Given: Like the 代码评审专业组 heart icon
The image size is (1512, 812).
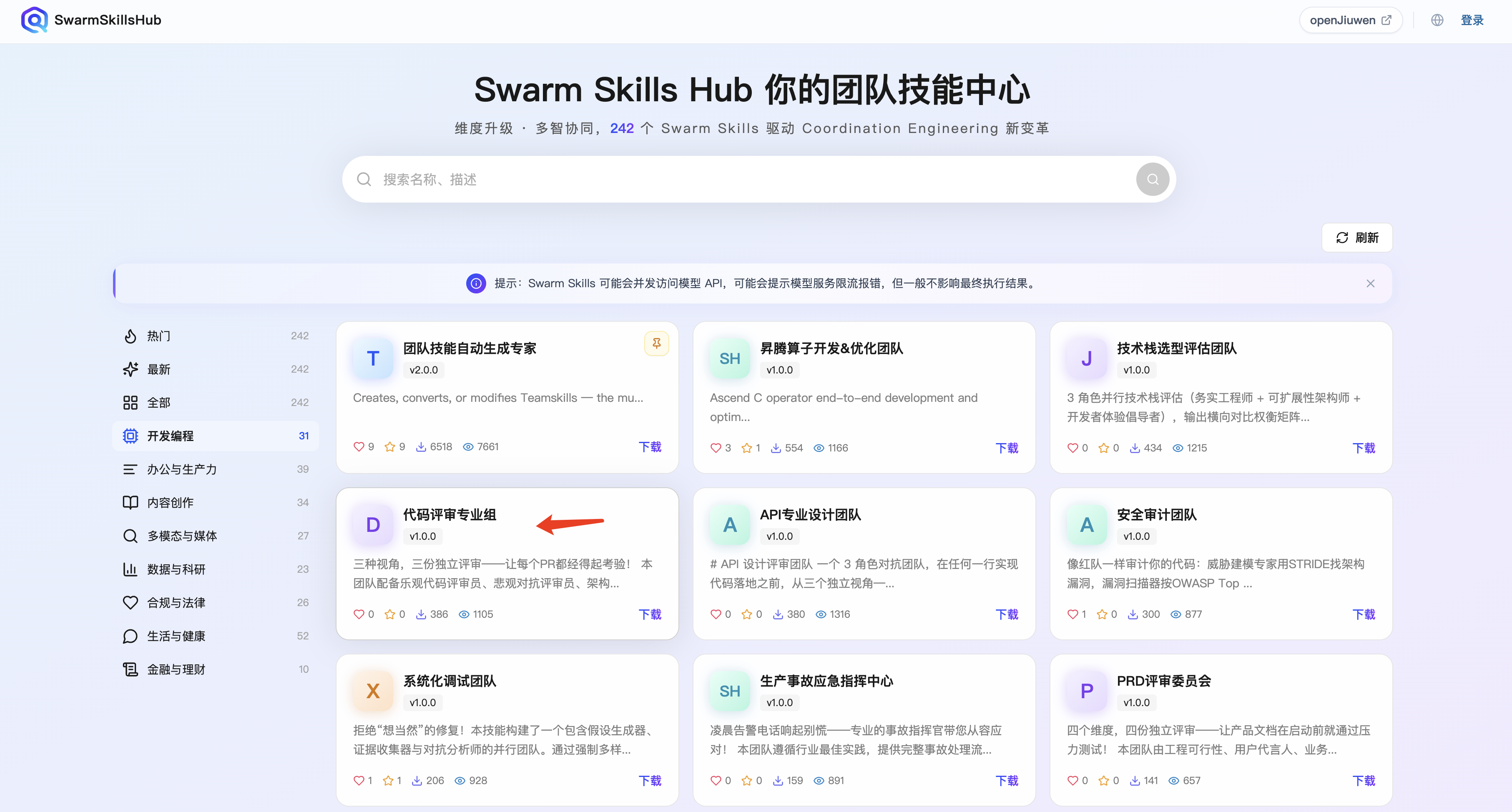Looking at the screenshot, I should coord(359,614).
